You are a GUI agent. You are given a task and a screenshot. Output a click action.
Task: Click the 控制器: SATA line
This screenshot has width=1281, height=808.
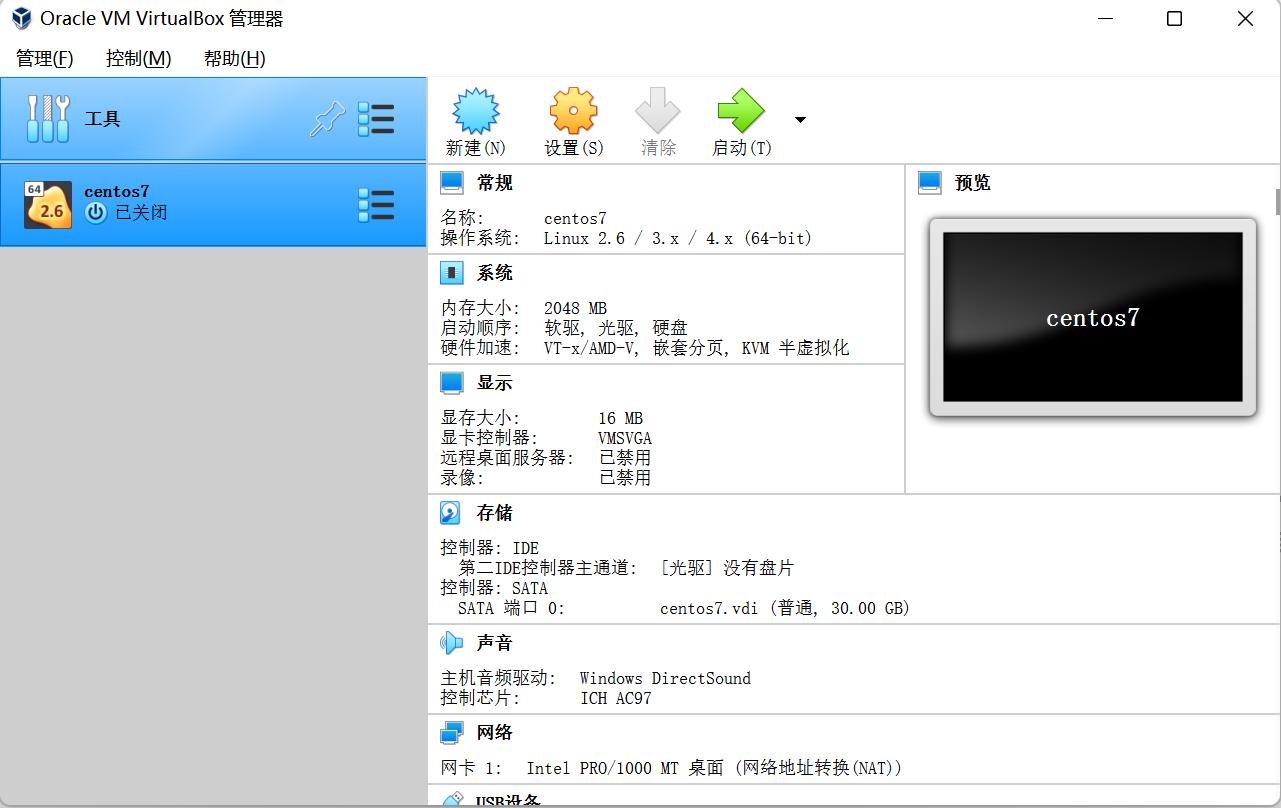click(494, 588)
